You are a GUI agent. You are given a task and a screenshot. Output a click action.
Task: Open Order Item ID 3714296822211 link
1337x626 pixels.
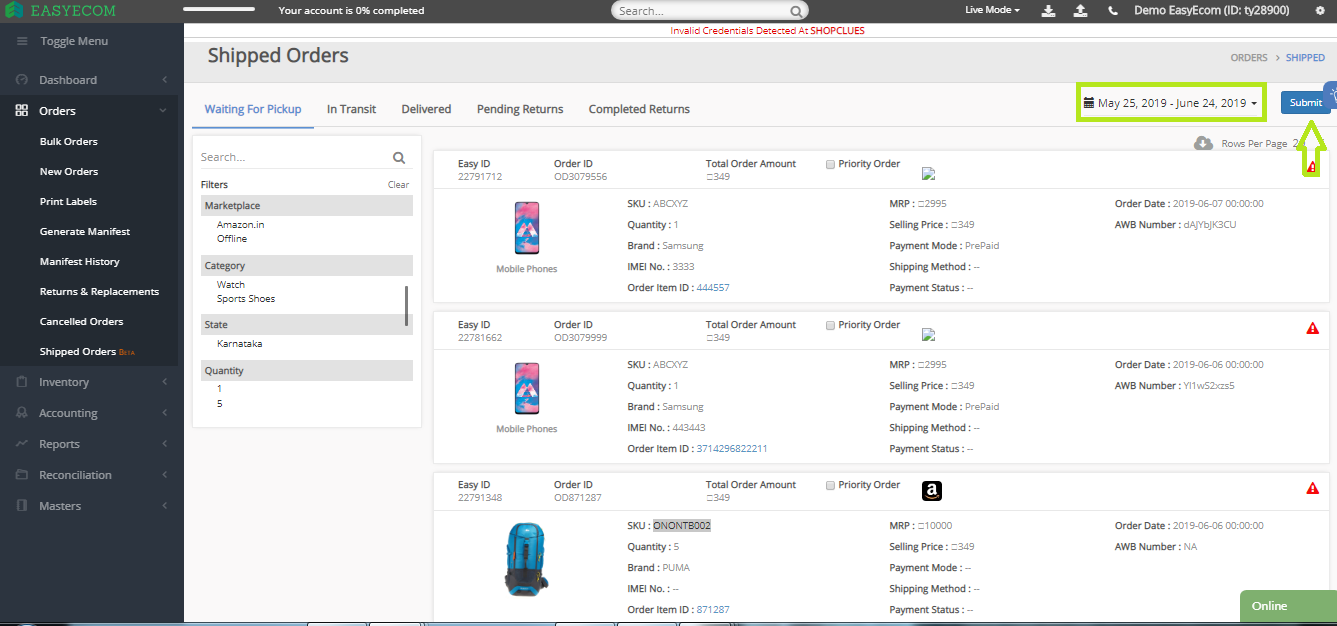(x=732, y=449)
